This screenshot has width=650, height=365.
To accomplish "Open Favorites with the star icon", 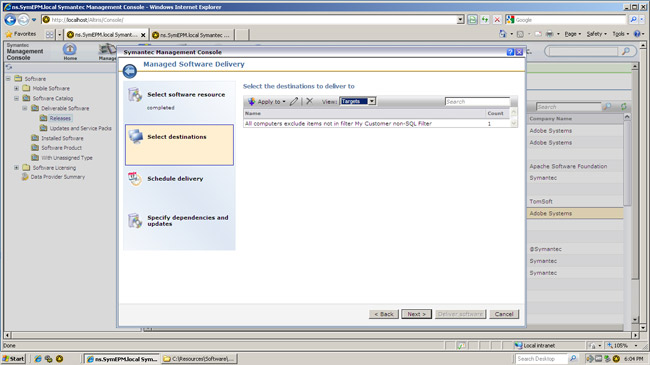I will (x=21, y=34).
